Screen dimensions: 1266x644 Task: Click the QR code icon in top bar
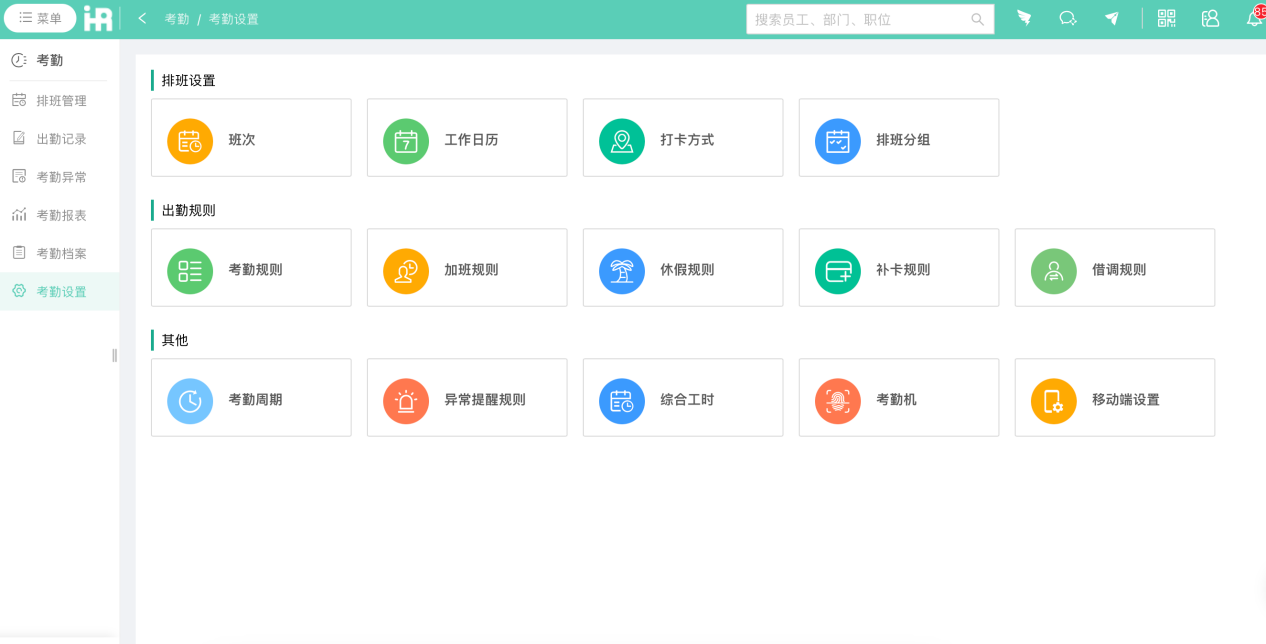(x=1166, y=17)
